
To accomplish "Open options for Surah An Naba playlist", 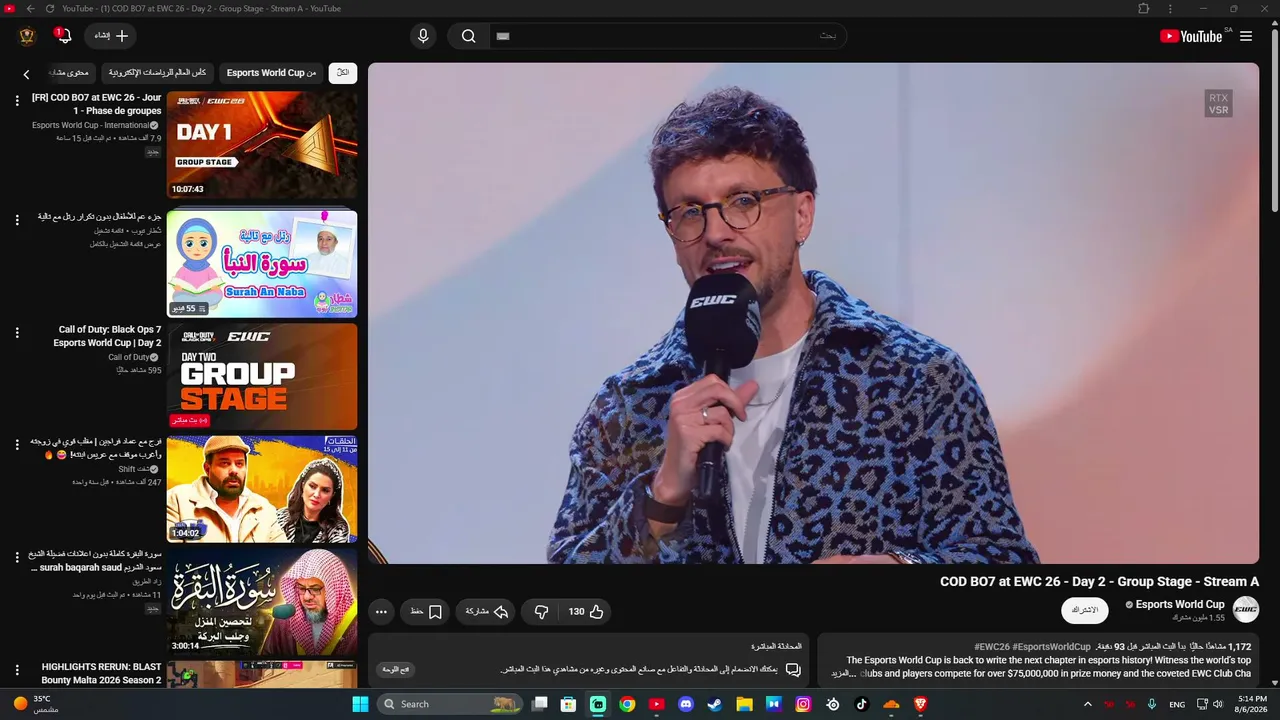I will [x=17, y=220].
